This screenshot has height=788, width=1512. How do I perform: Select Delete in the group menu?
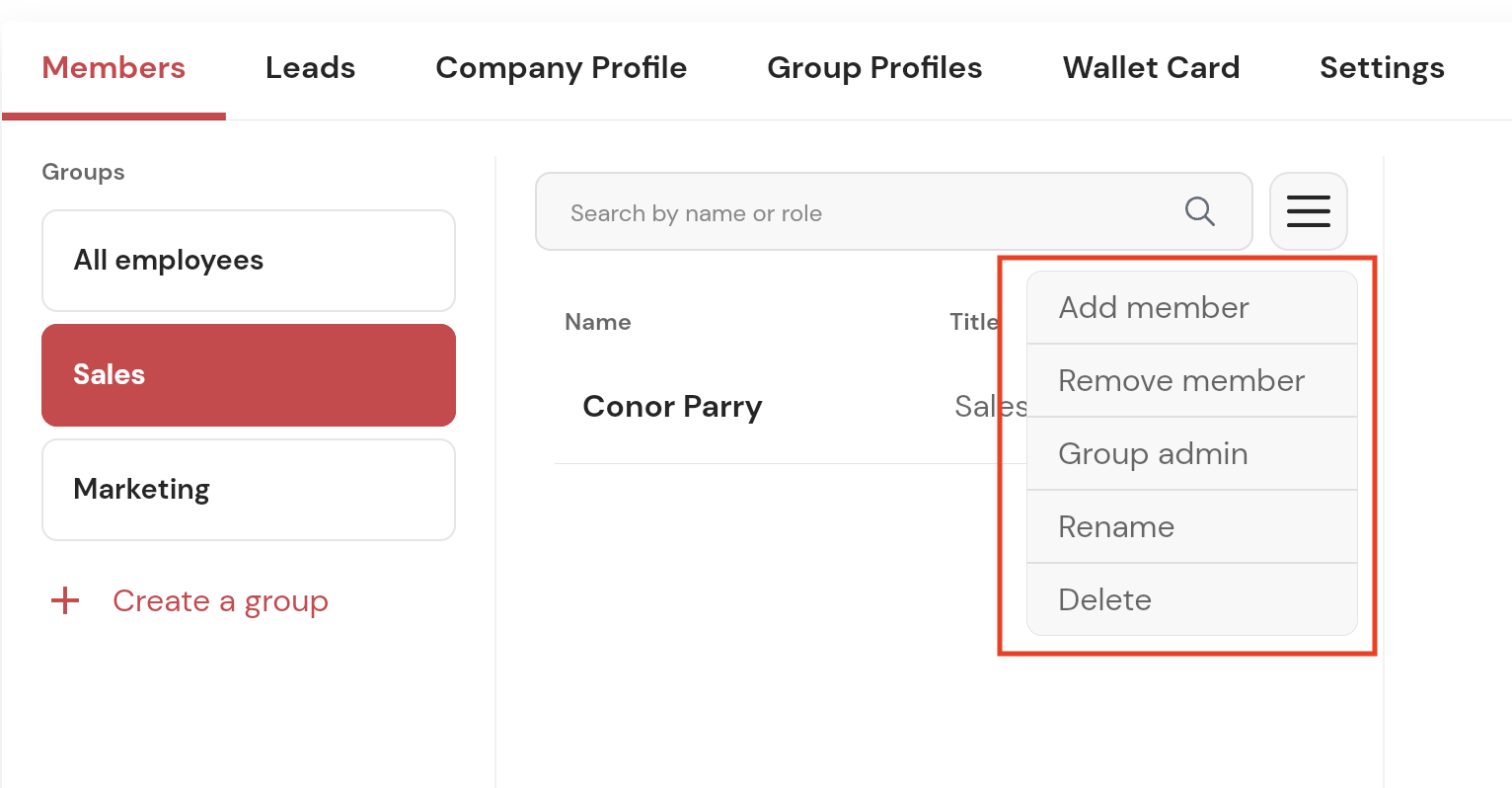pyautogui.click(x=1191, y=600)
